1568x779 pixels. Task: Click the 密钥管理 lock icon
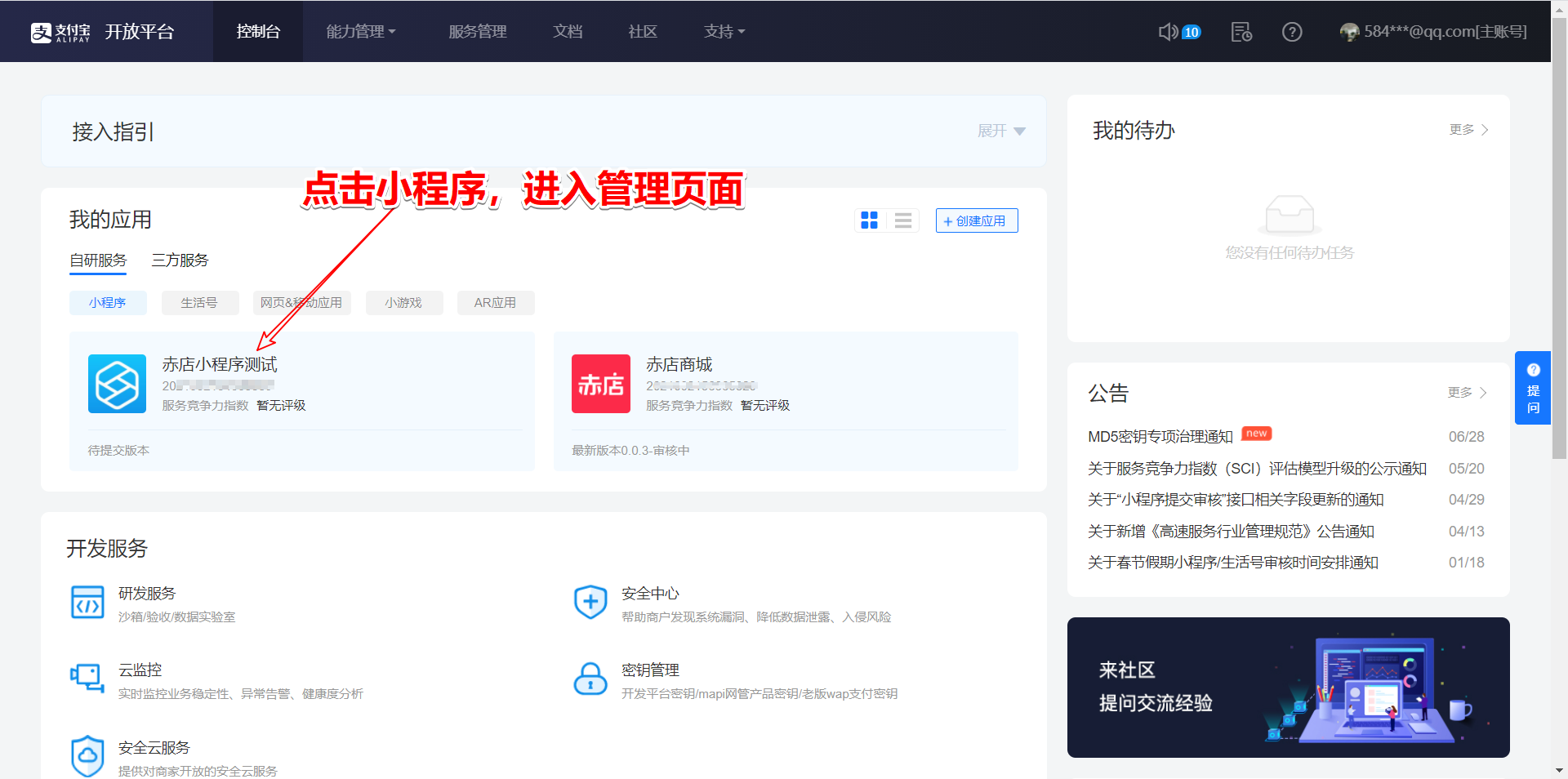590,679
